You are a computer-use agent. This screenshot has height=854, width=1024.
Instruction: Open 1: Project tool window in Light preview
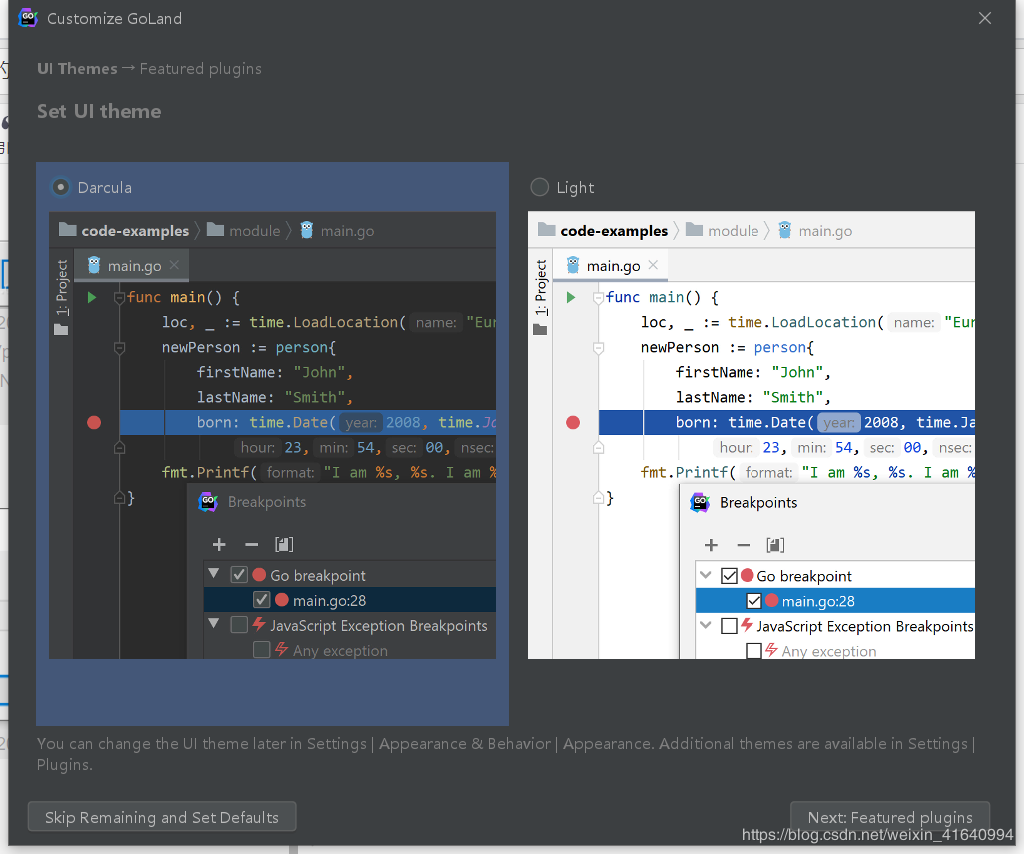click(x=541, y=287)
